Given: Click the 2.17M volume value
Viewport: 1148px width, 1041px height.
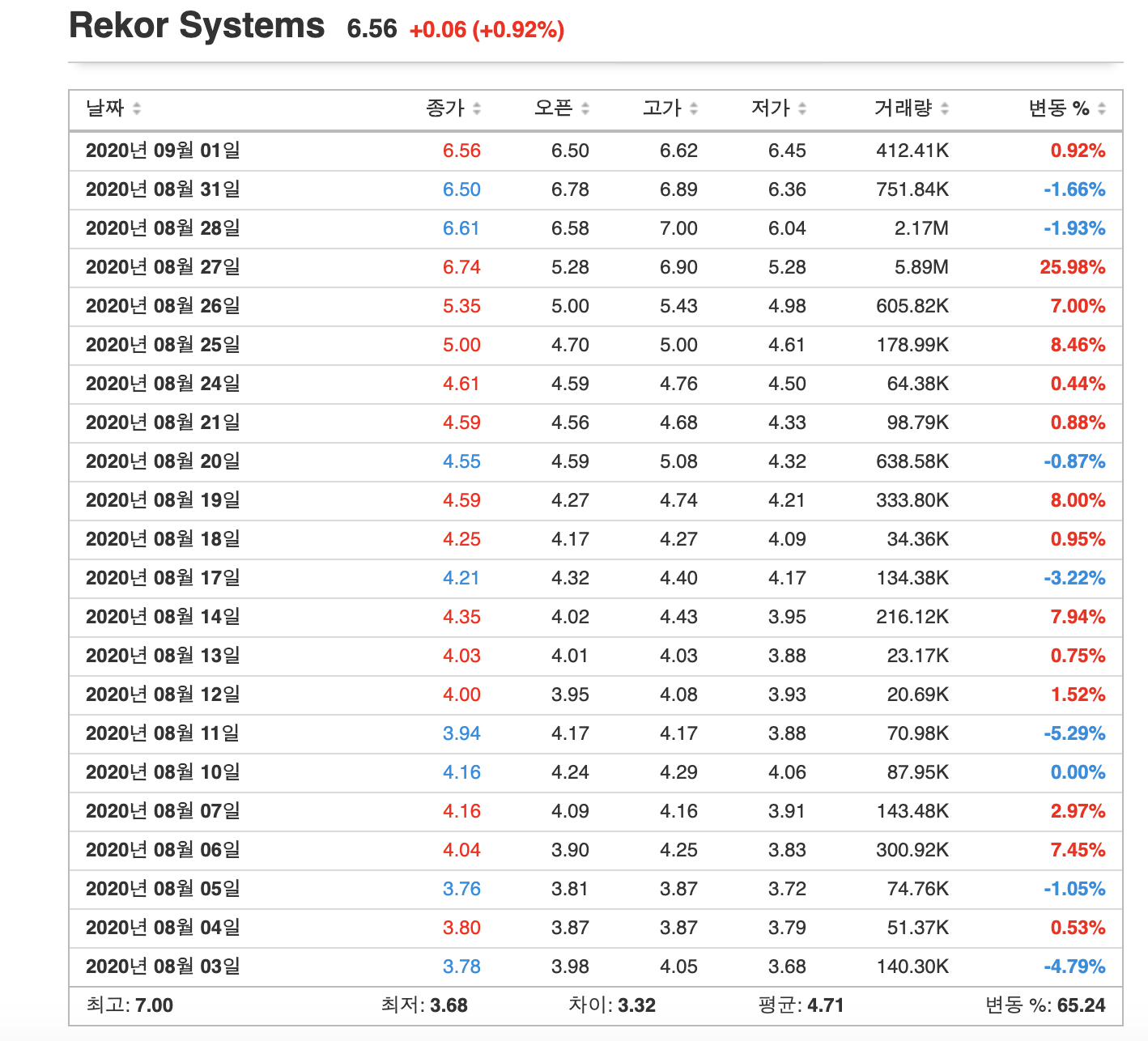Looking at the screenshot, I should pos(921,228).
